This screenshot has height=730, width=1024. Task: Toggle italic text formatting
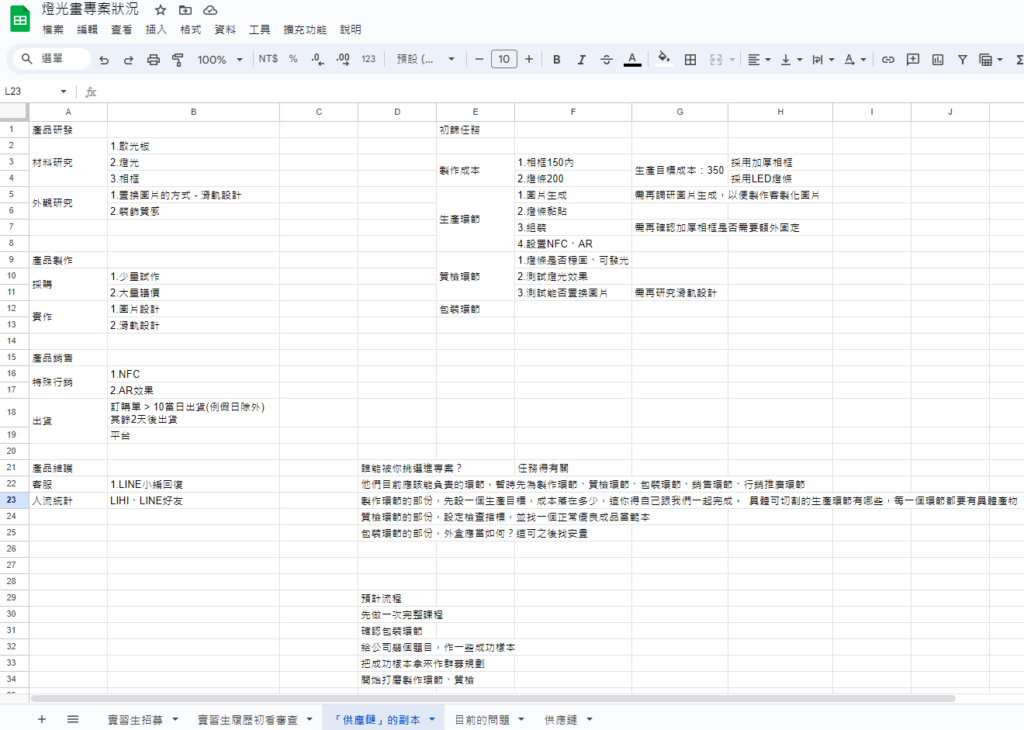(x=581, y=60)
